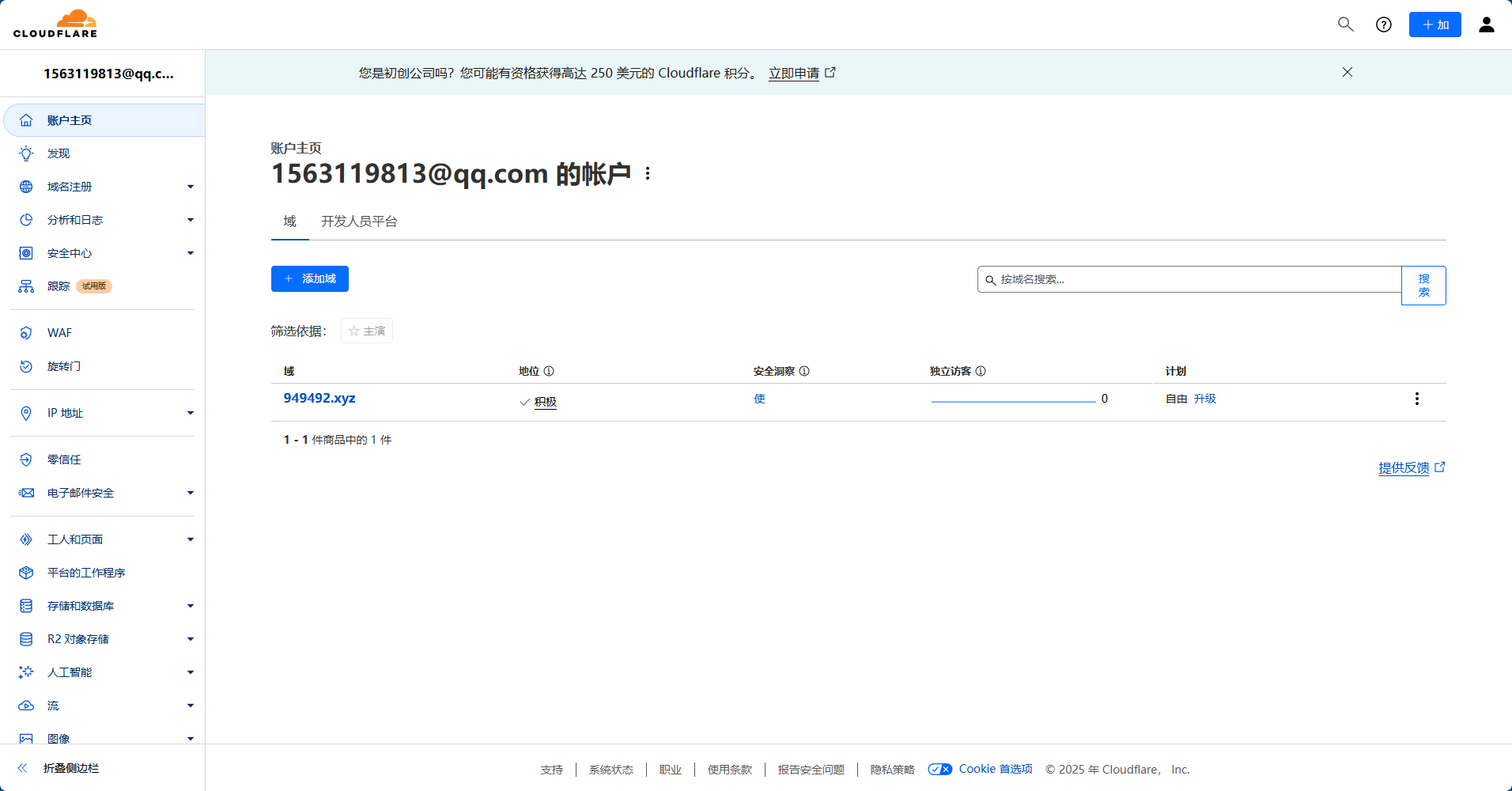Screen dimensions: 1512x791
Task: Open the user profile icon
Action: tap(1486, 25)
